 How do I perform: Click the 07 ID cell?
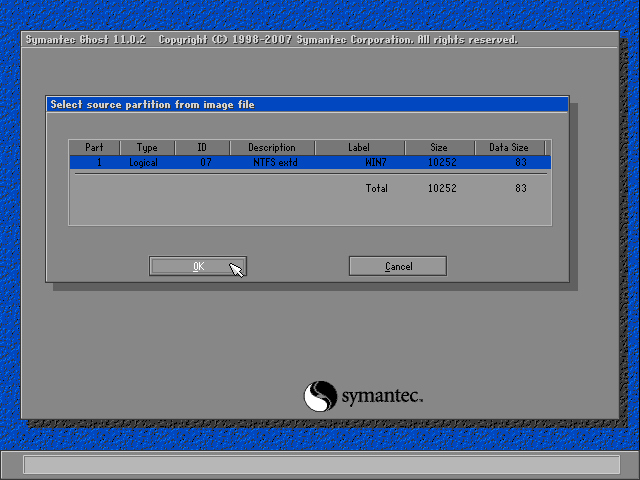click(206, 162)
